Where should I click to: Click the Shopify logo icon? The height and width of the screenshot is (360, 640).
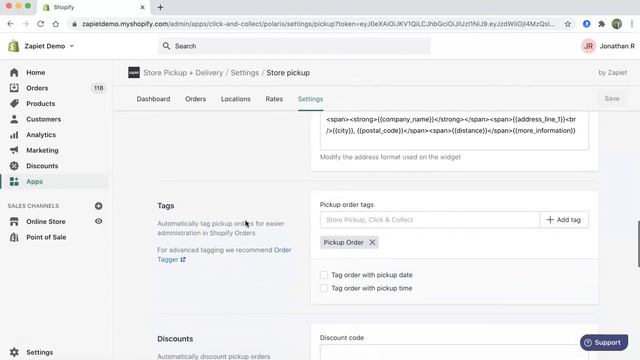13,46
